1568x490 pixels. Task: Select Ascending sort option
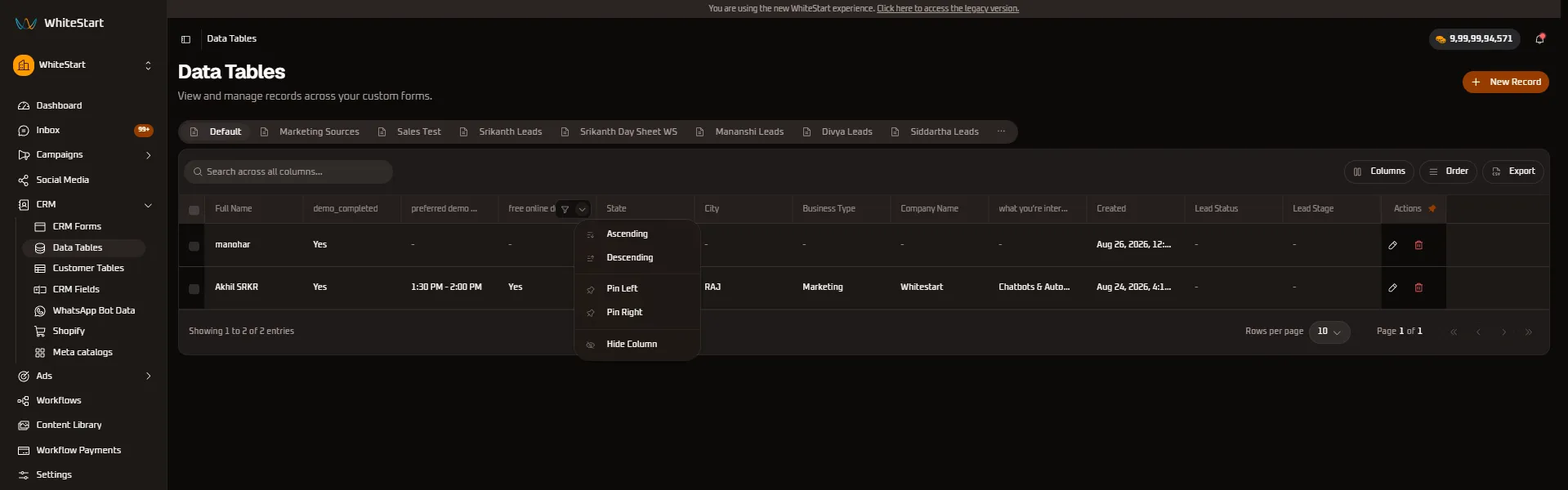pos(637,234)
